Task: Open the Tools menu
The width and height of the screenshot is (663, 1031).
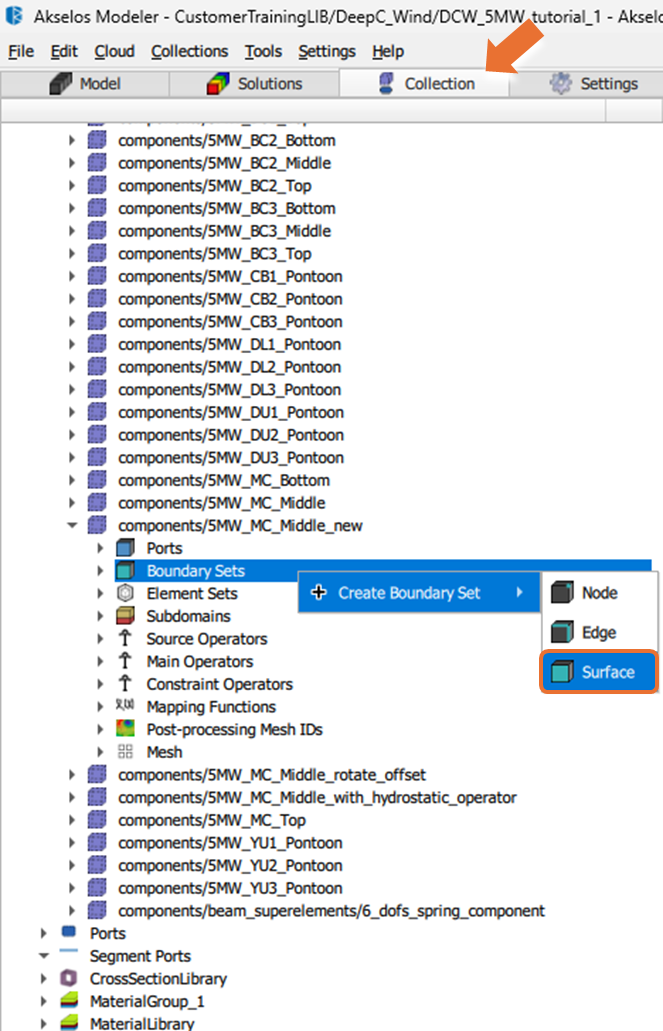Action: [263, 51]
